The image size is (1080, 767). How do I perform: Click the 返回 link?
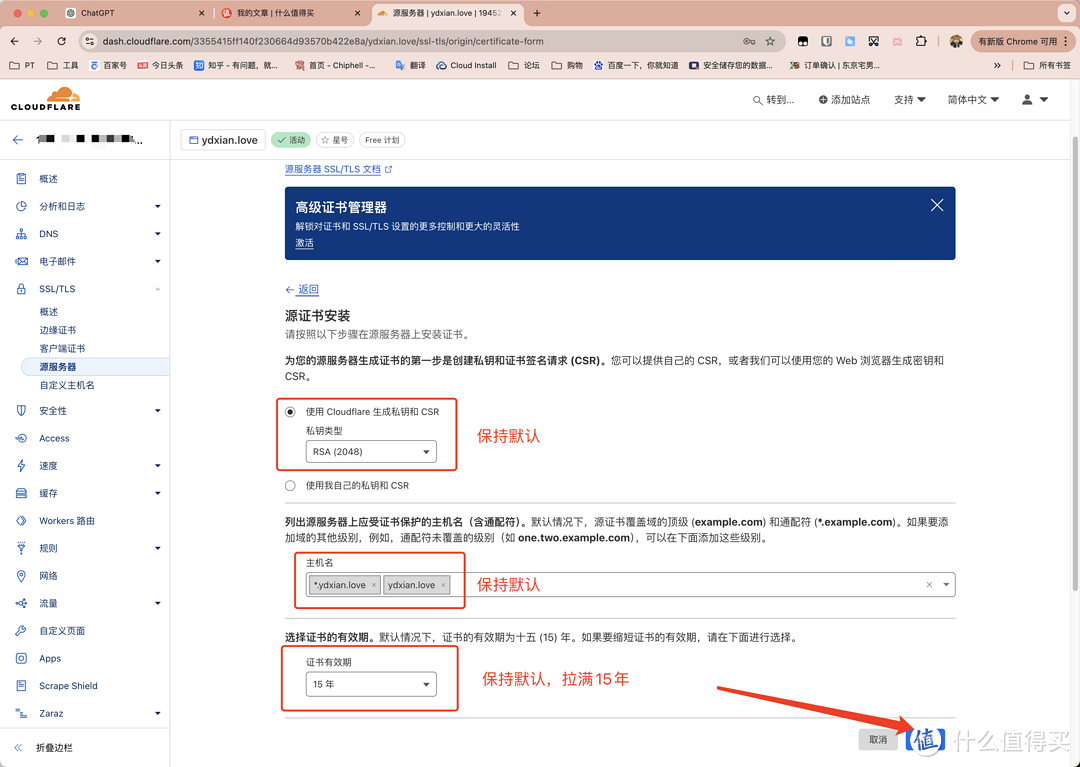307,290
